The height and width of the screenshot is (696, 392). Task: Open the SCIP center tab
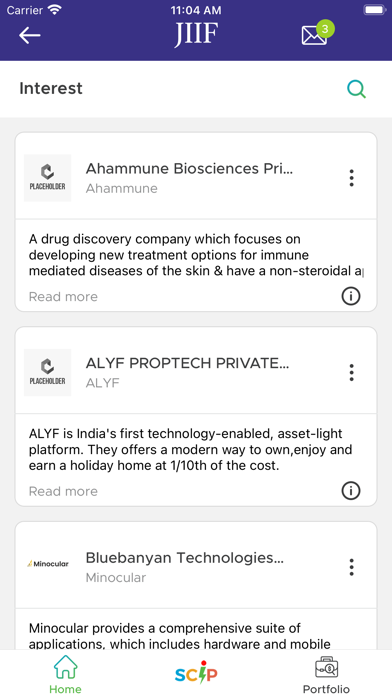196,673
